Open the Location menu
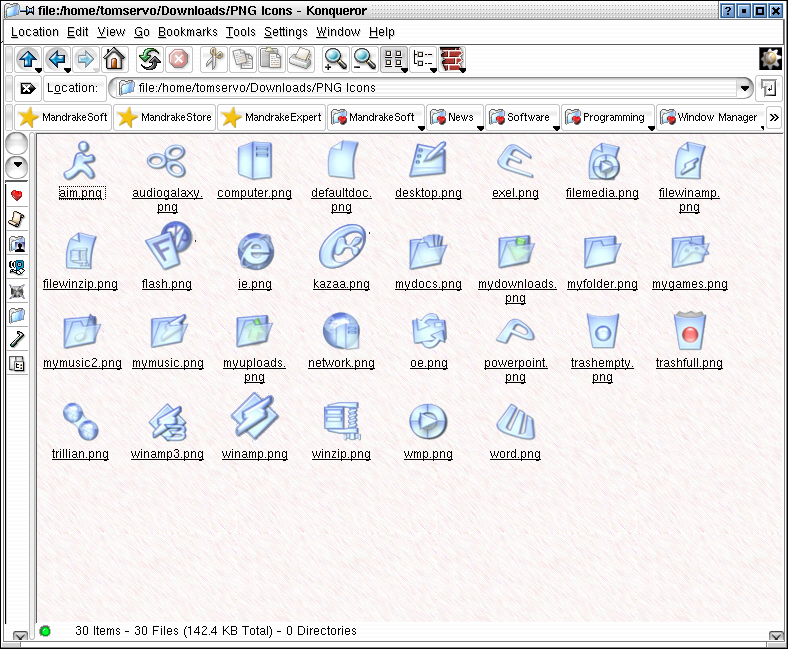Screen dimensions: 788x649 pyautogui.click(x=35, y=32)
